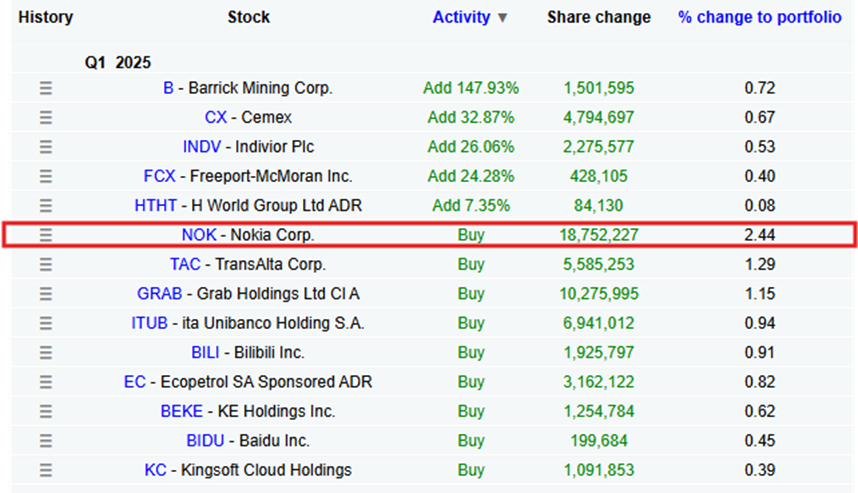The height and width of the screenshot is (493, 858).
Task: Open the NOK ticker link
Action: 198,236
